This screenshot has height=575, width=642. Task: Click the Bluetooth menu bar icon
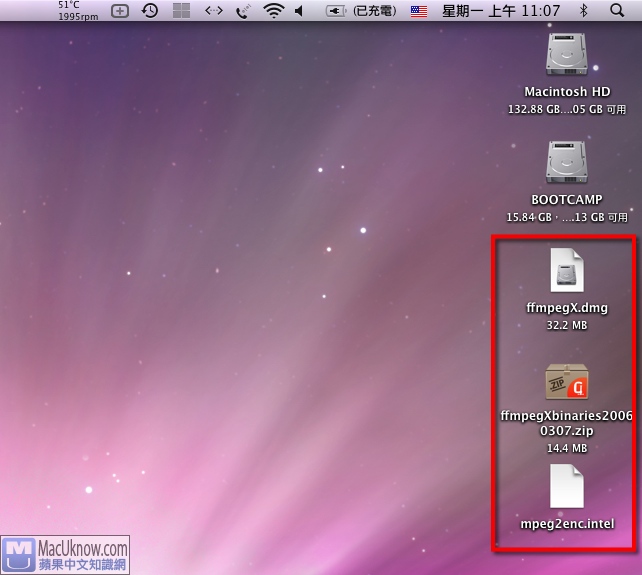583,11
